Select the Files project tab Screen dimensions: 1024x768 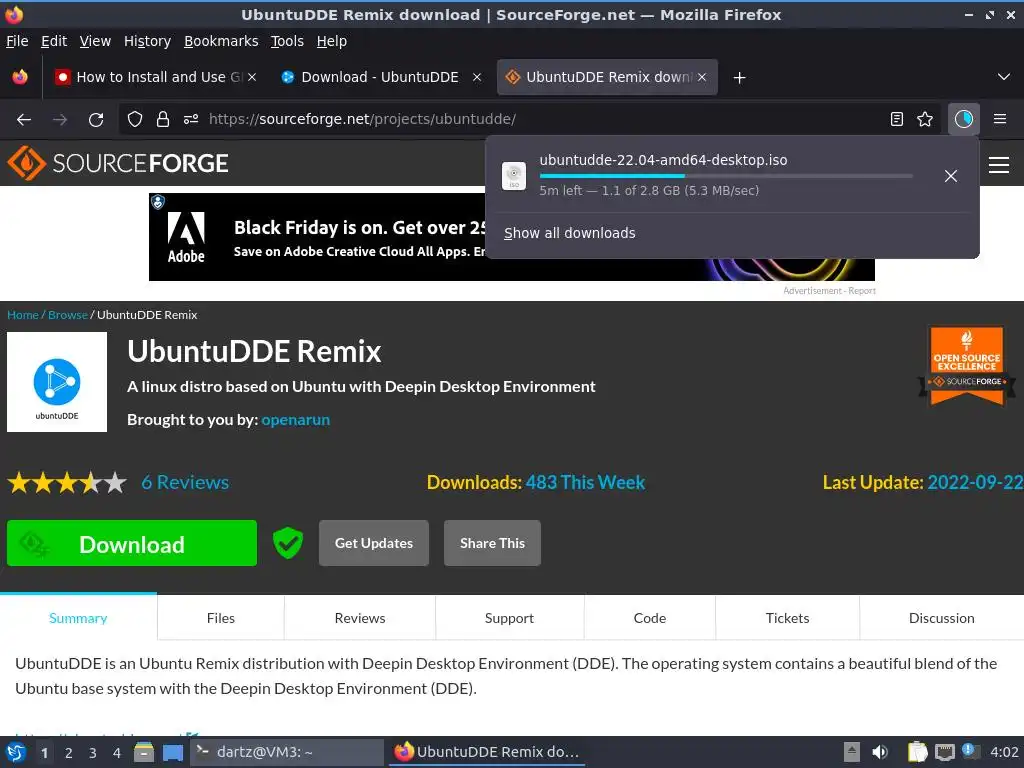(x=221, y=618)
